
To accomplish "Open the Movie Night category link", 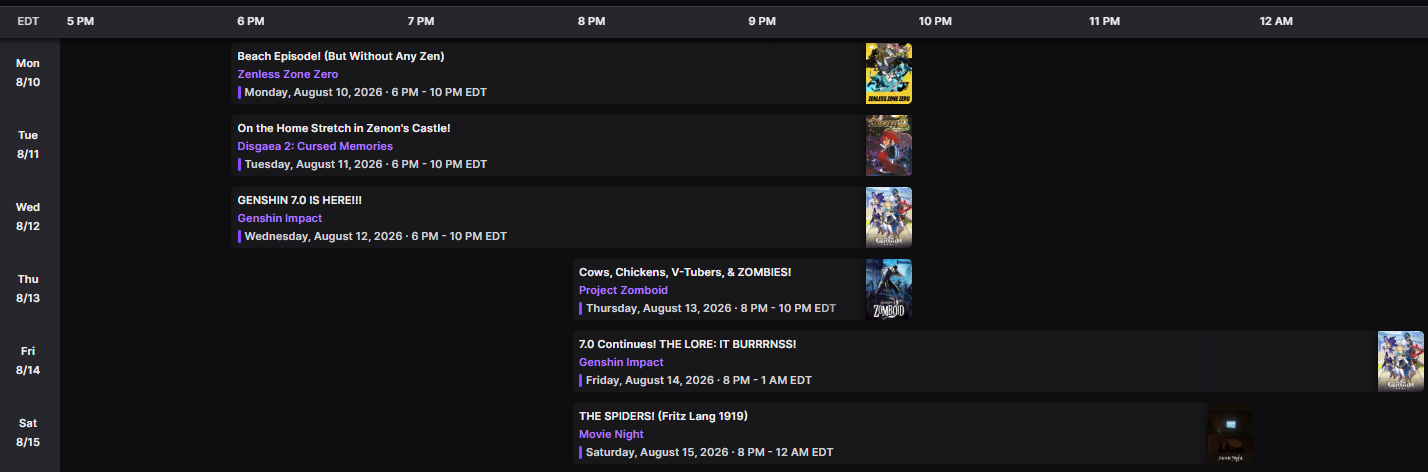I will [611, 434].
